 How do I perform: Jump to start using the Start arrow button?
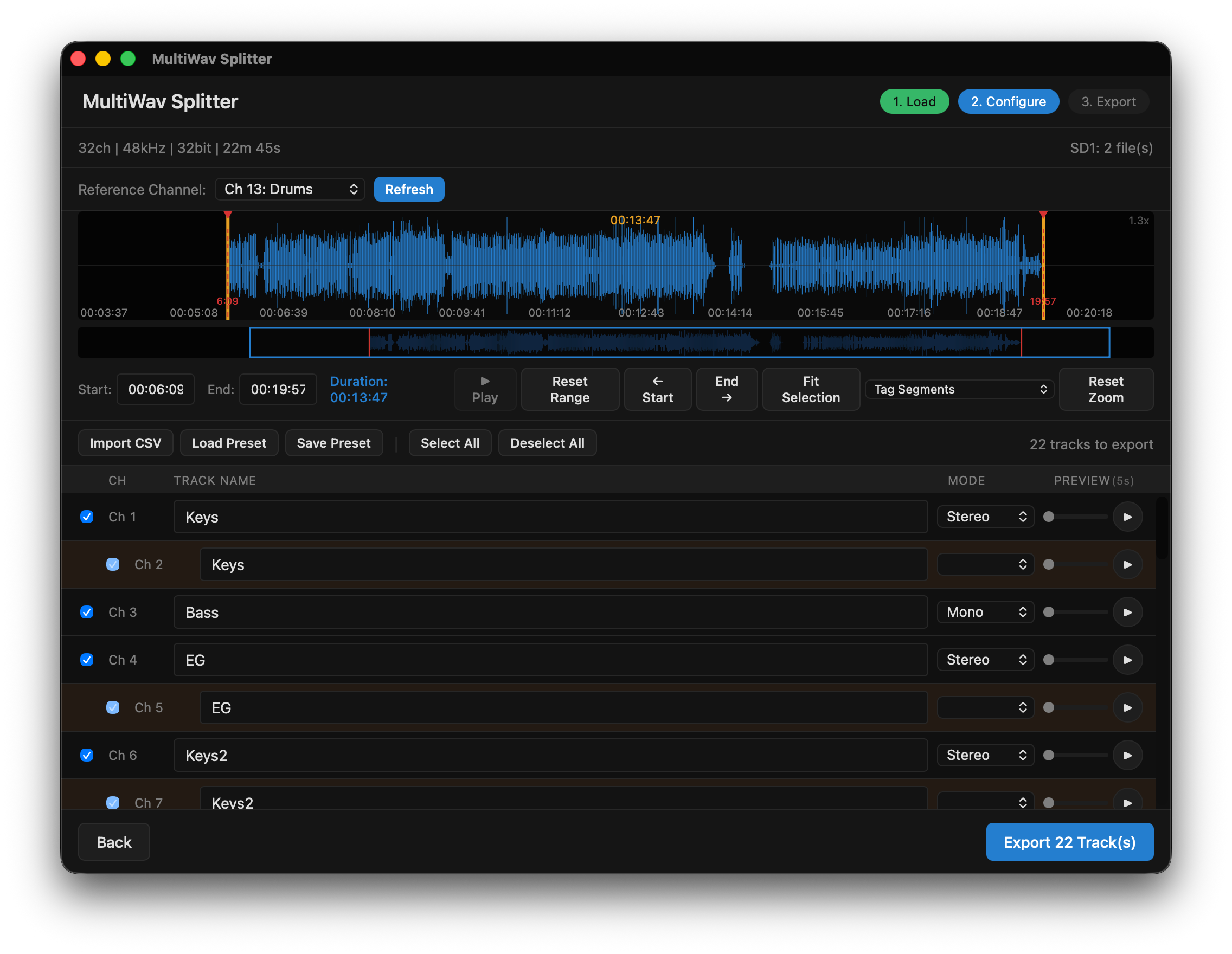click(x=657, y=389)
